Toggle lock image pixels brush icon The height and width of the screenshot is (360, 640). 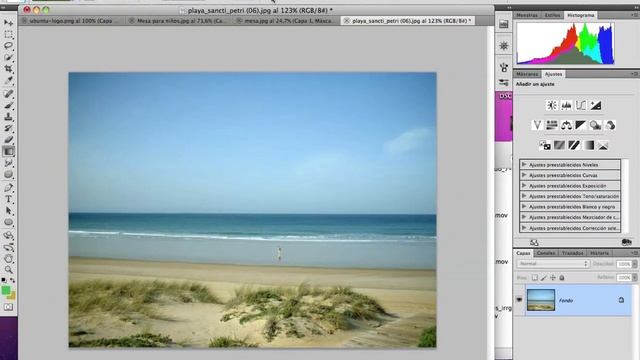544,278
